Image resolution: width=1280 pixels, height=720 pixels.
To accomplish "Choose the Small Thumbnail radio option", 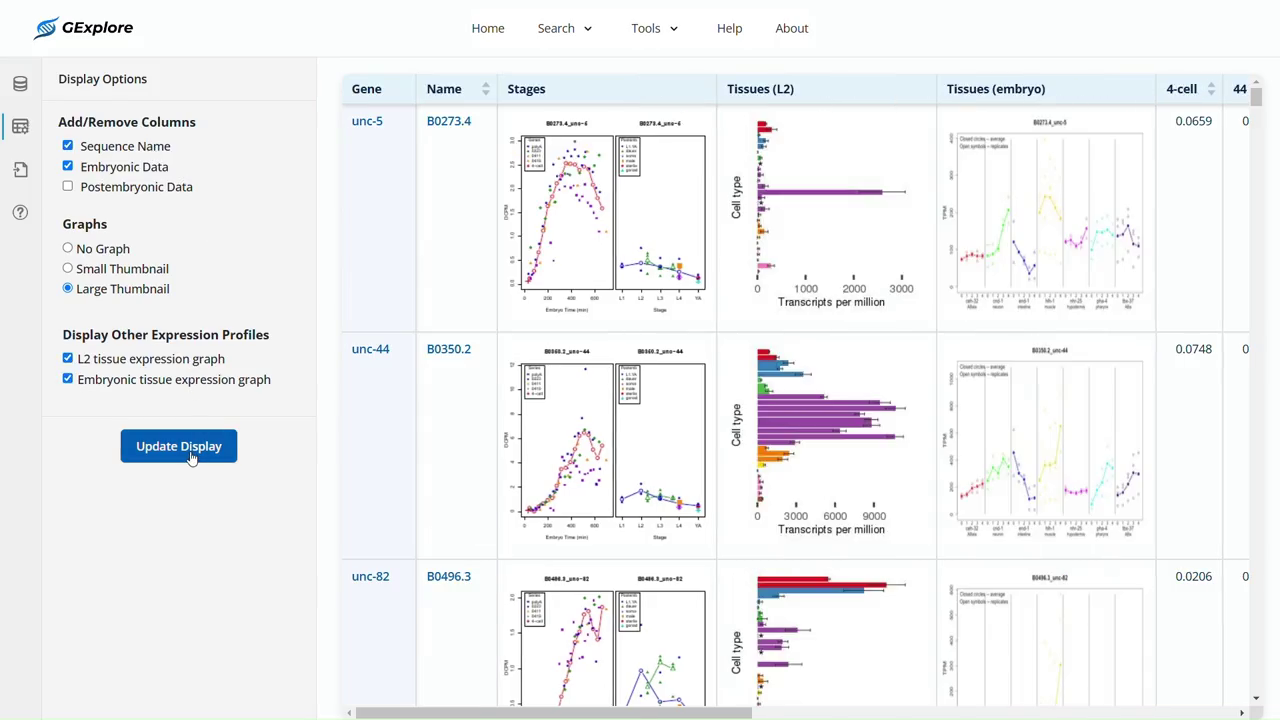I will point(68,268).
